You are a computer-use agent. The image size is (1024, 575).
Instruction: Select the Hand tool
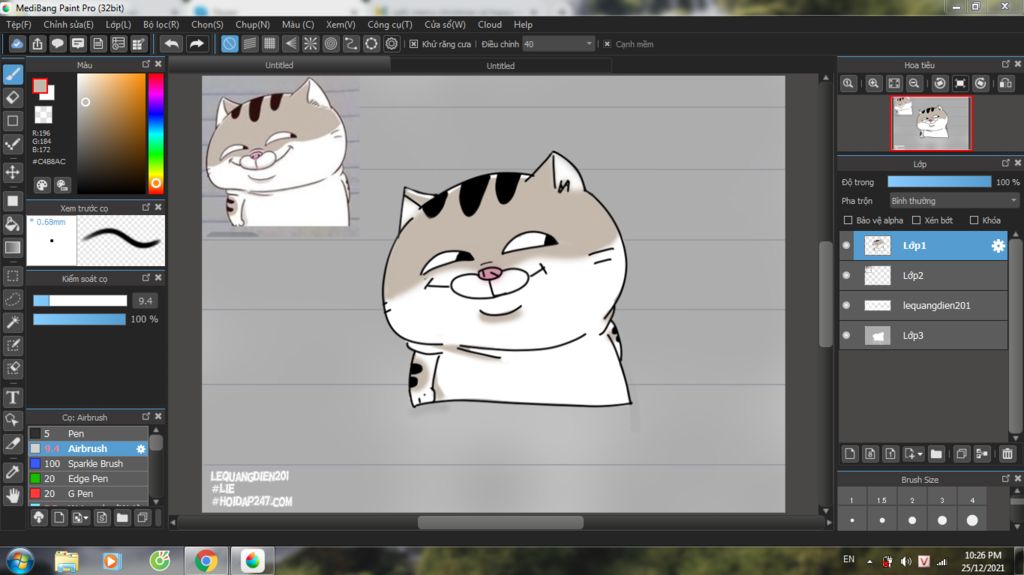pyautogui.click(x=13, y=496)
